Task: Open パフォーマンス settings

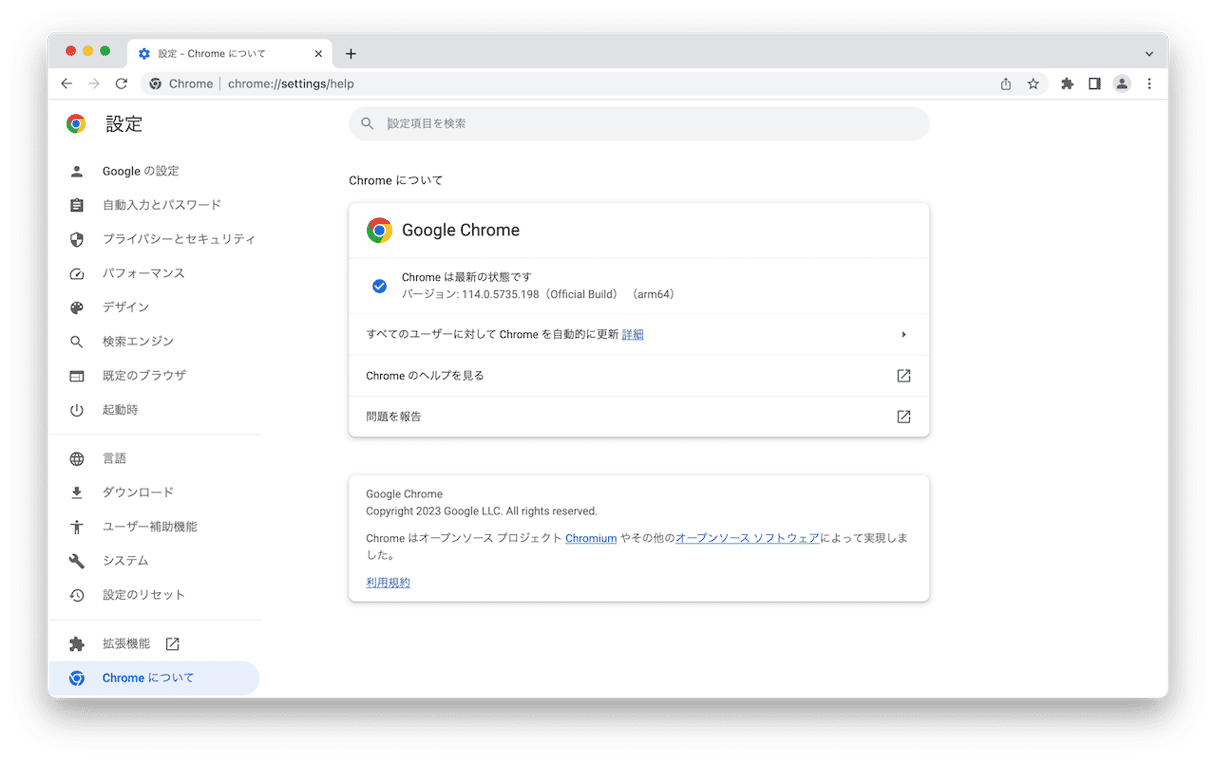Action: click(x=153, y=273)
